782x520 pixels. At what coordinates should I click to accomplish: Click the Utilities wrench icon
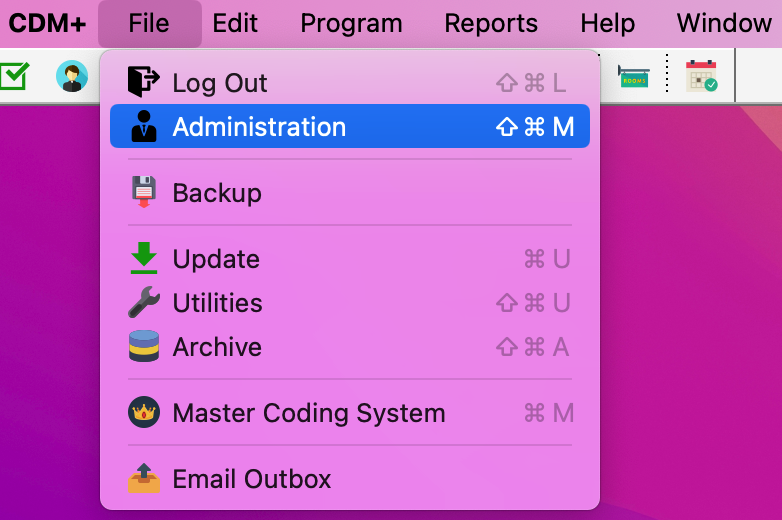(144, 302)
